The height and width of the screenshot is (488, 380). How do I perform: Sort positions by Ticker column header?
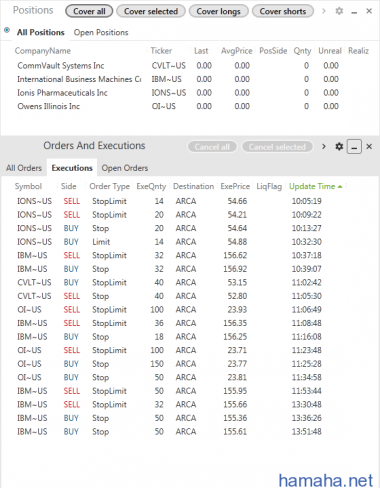[x=161, y=51]
